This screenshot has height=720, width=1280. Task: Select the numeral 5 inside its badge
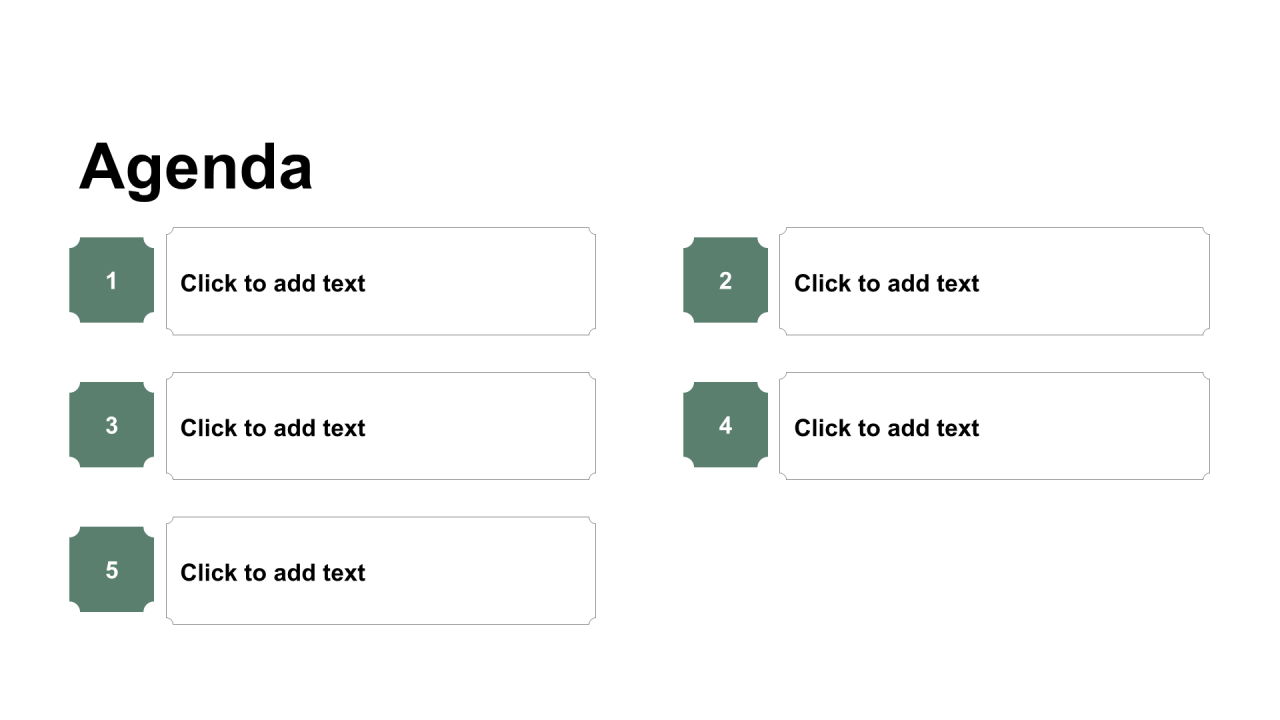pos(111,570)
